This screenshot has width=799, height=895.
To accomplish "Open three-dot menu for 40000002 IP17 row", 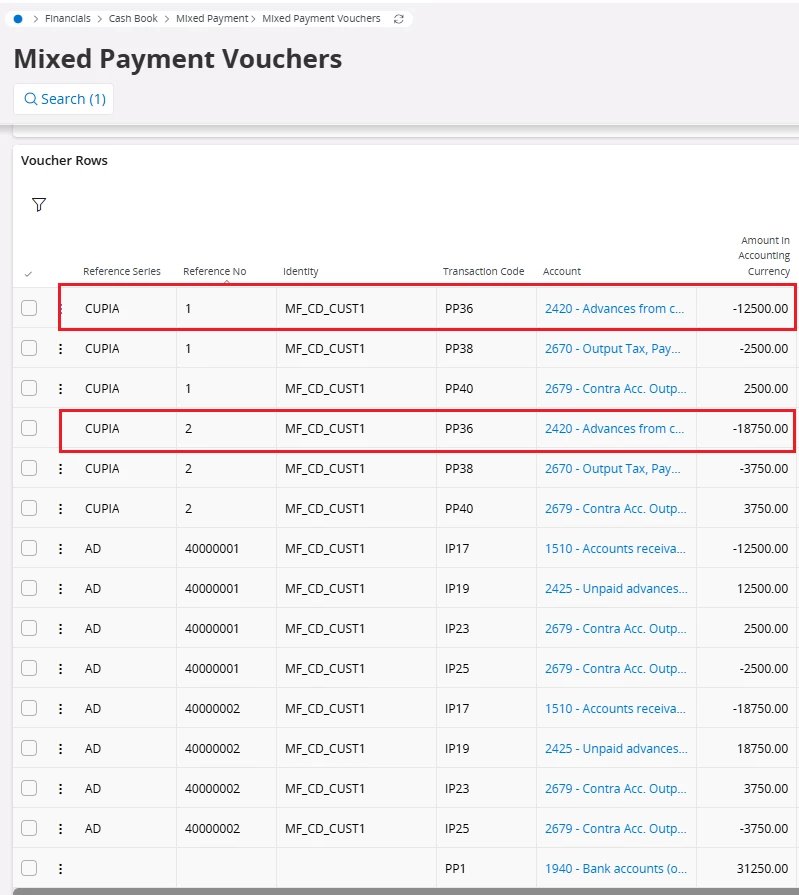I will (x=60, y=708).
